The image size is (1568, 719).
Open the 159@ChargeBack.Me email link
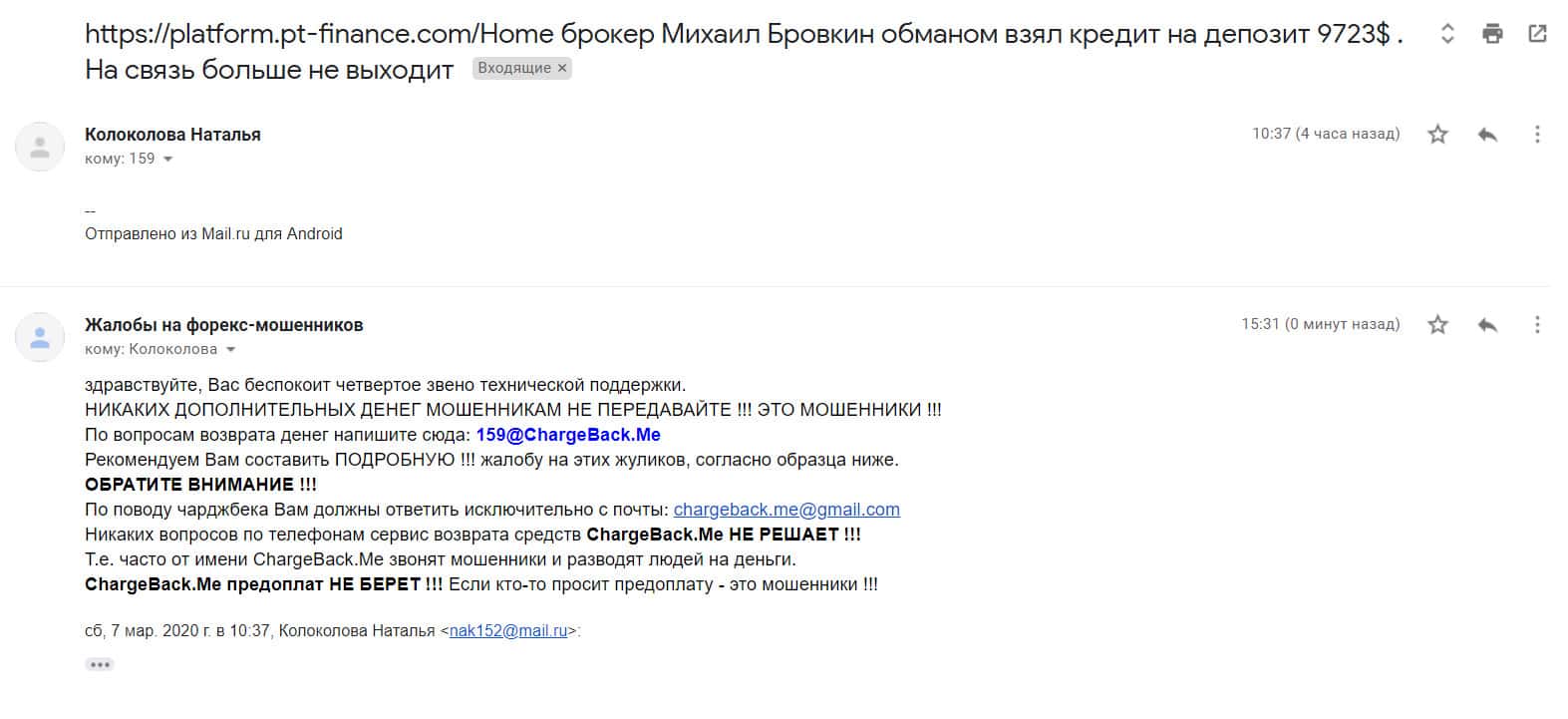pos(568,435)
